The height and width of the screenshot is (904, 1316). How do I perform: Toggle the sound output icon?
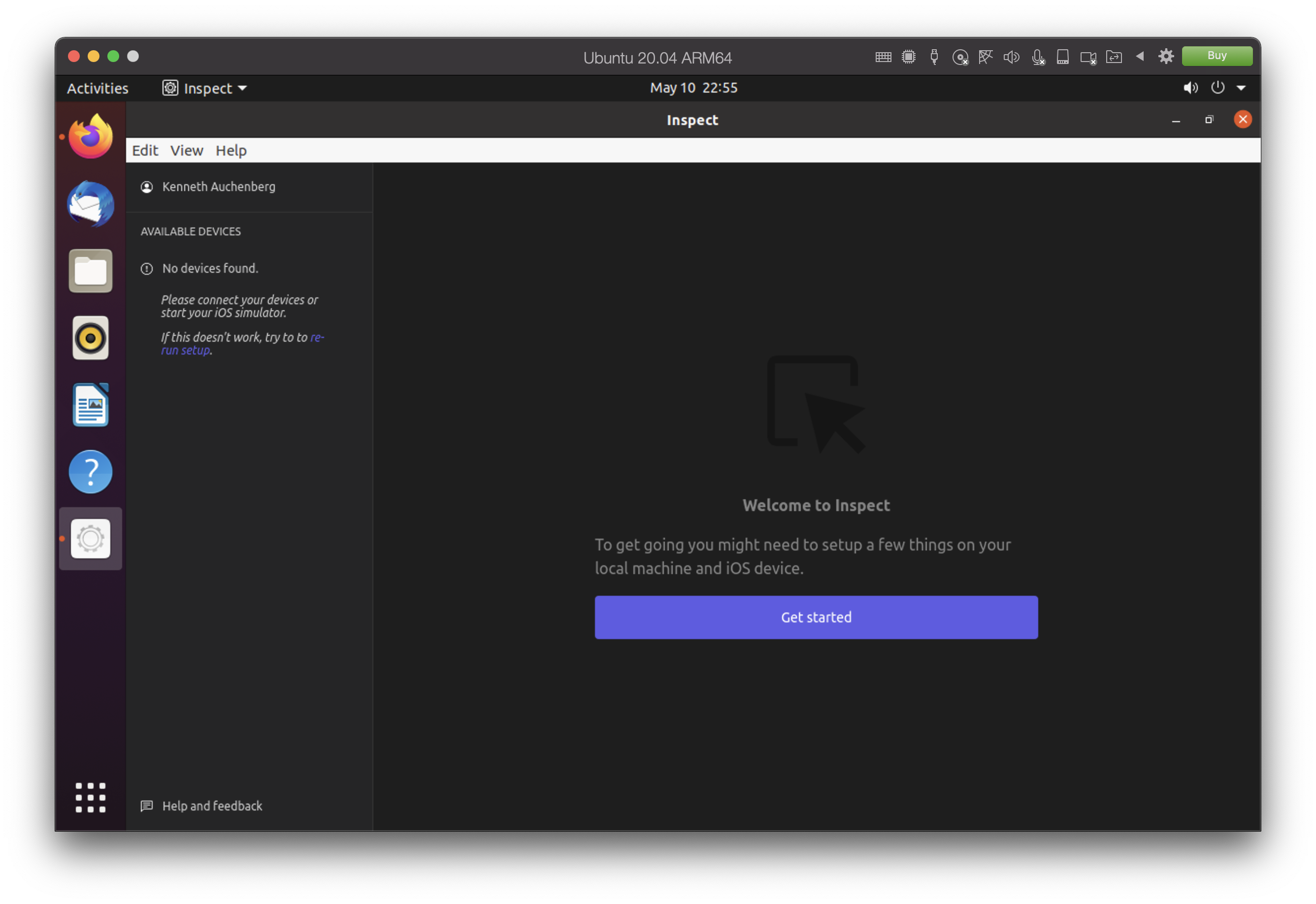1011,57
